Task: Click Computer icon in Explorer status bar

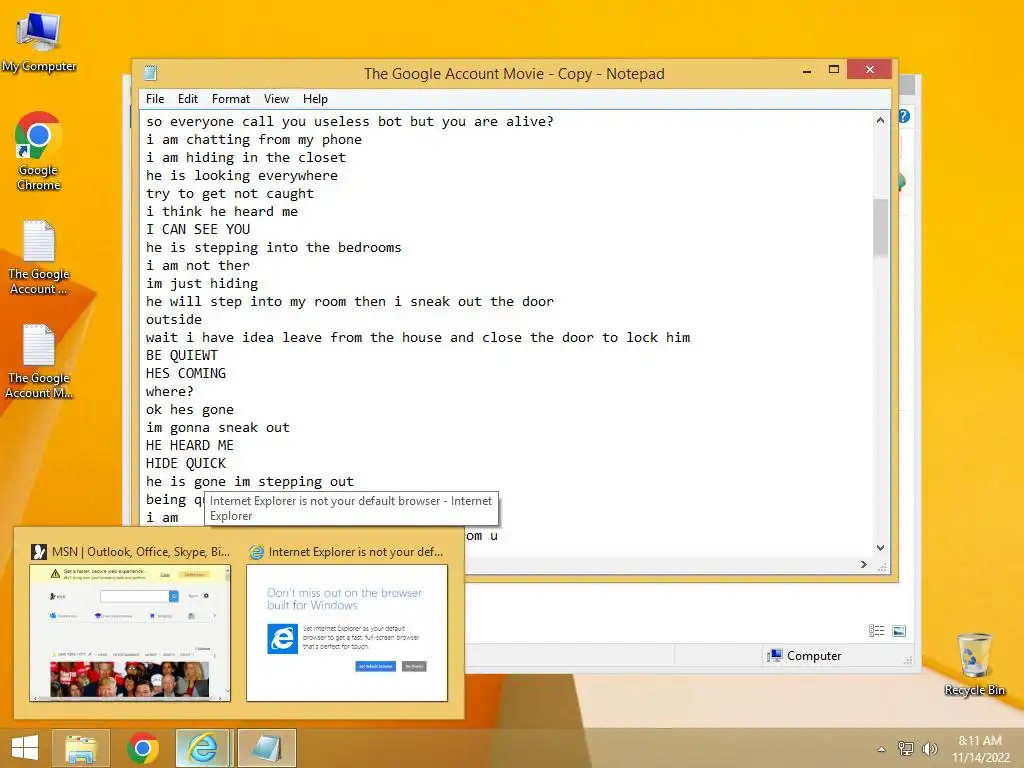Action: click(775, 656)
